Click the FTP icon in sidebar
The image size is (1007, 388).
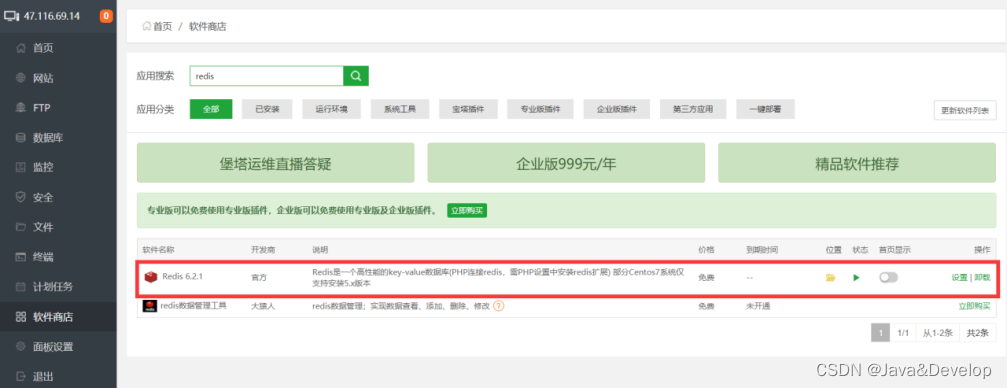21,108
